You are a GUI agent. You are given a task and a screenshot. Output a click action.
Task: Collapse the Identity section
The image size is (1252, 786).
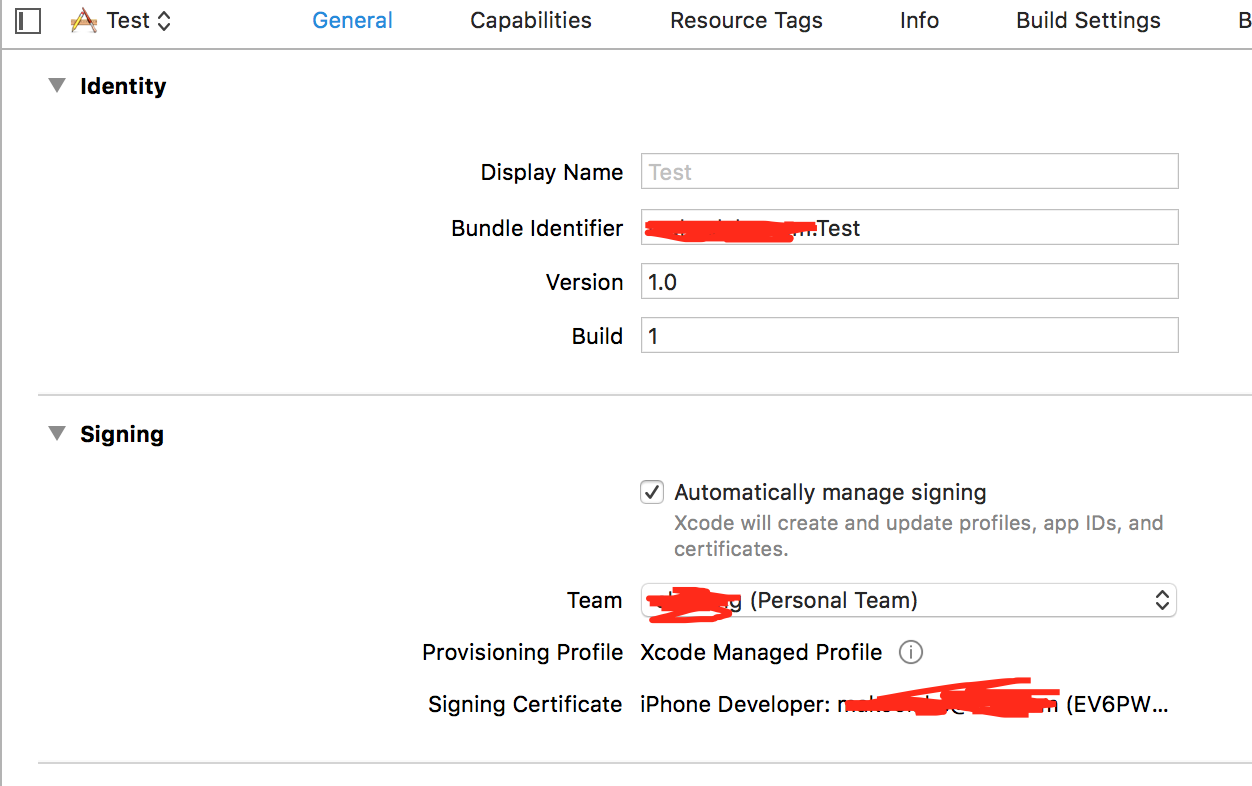tap(57, 86)
